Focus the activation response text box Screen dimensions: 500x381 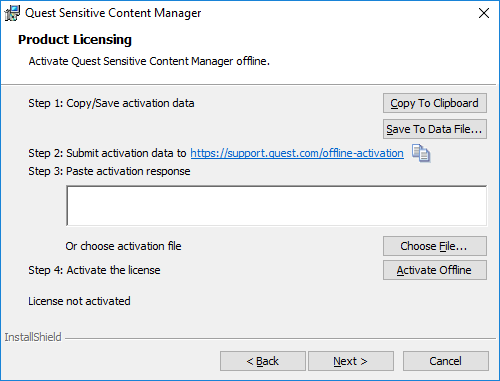click(276, 206)
